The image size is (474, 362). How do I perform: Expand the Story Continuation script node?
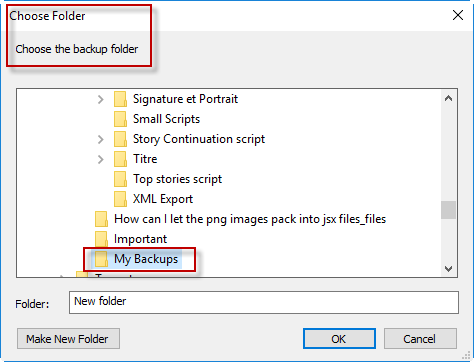click(101, 139)
